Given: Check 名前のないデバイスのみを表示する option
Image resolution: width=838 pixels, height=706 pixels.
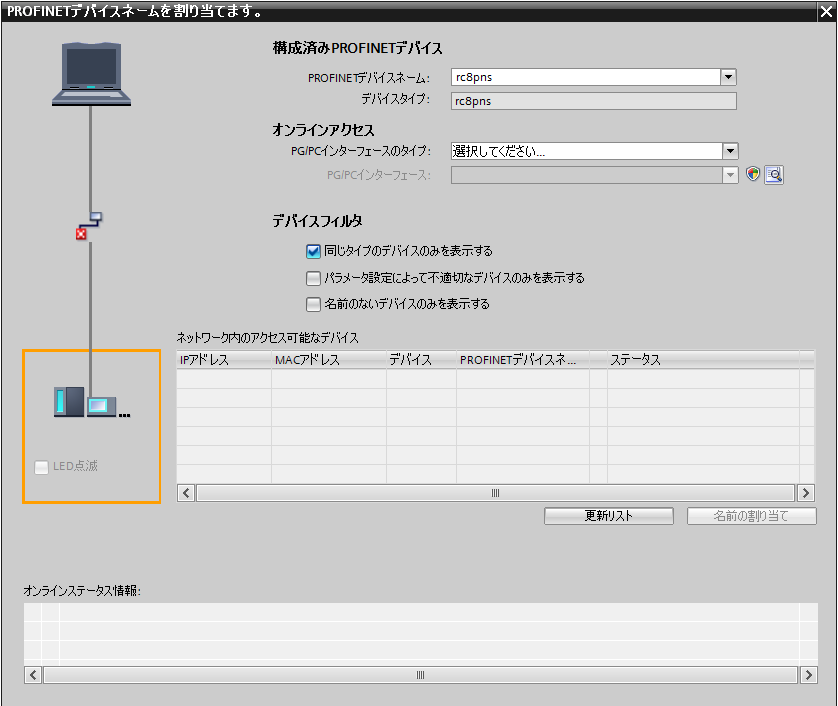Looking at the screenshot, I should (314, 304).
